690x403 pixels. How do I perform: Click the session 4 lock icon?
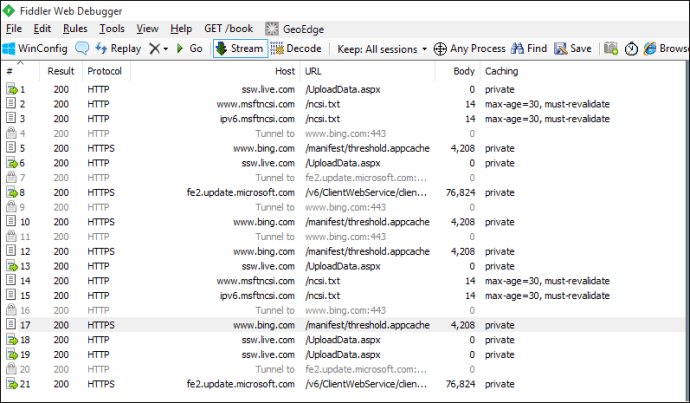pos(11,133)
